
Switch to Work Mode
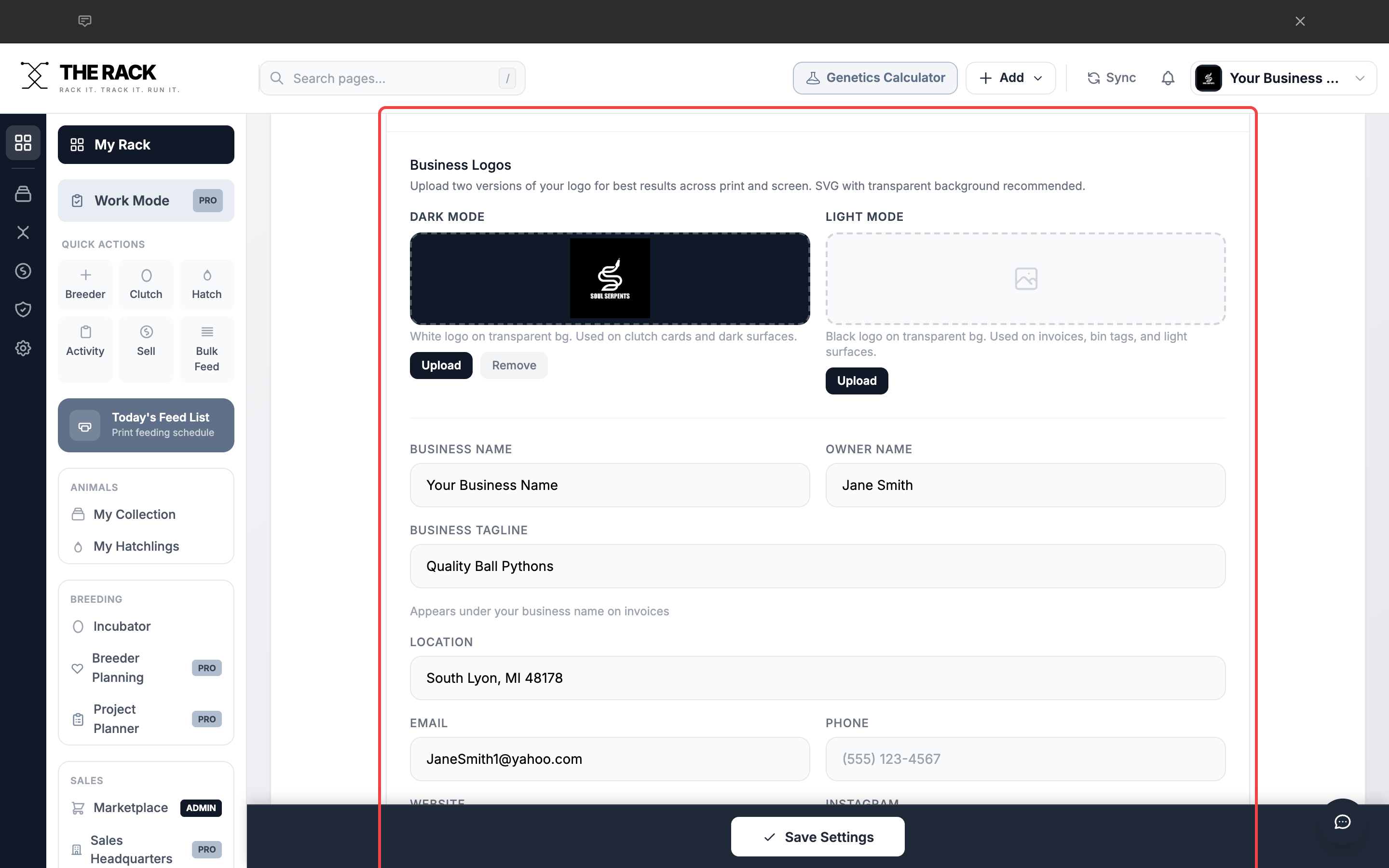tap(146, 200)
